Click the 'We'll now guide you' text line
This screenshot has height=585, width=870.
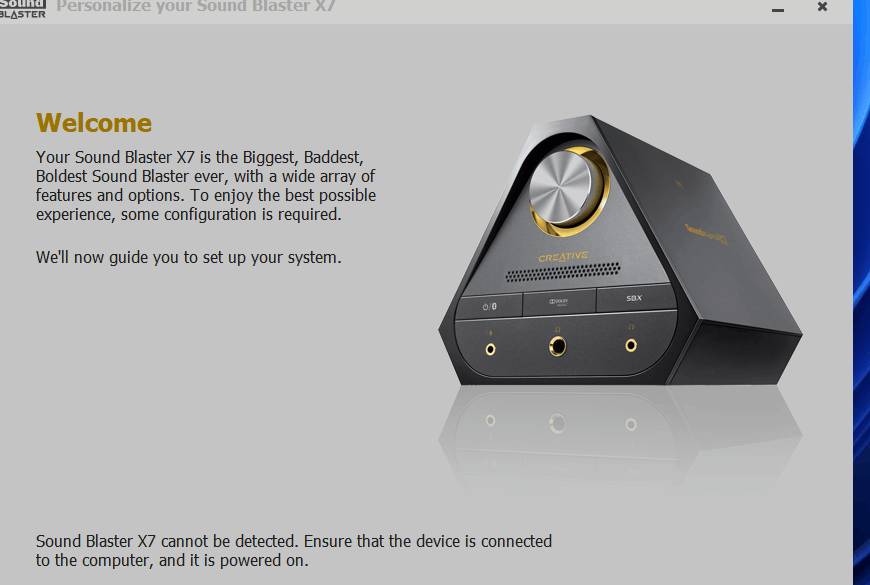point(189,258)
